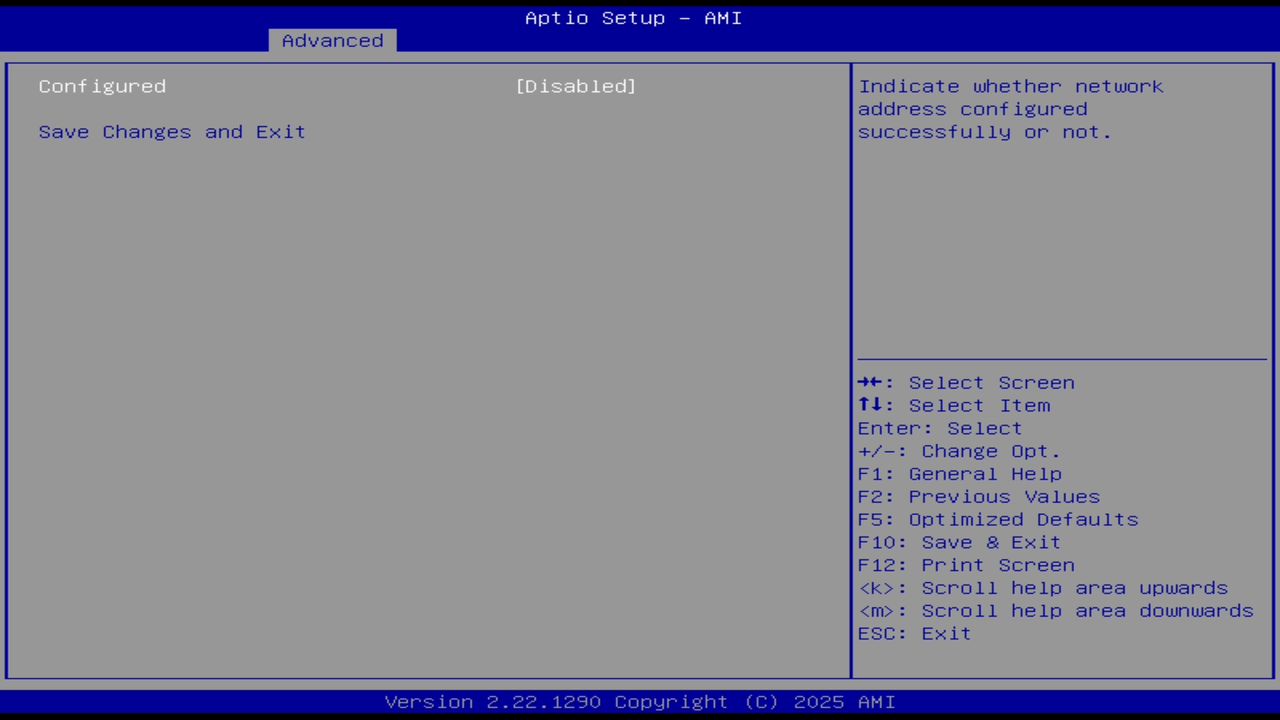1280x720 pixels.
Task: Click the scroll help area upwards hint
Action: click(x=1043, y=588)
